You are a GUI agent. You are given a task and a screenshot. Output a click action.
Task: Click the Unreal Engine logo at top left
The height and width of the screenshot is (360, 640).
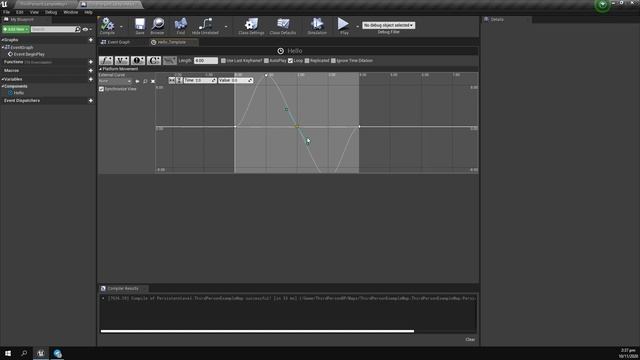pos(4,4)
